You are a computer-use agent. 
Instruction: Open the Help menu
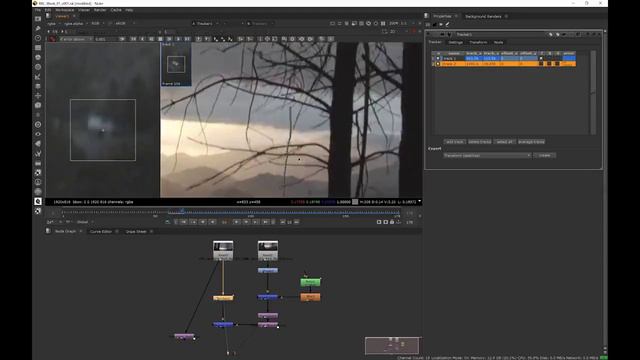[129, 10]
